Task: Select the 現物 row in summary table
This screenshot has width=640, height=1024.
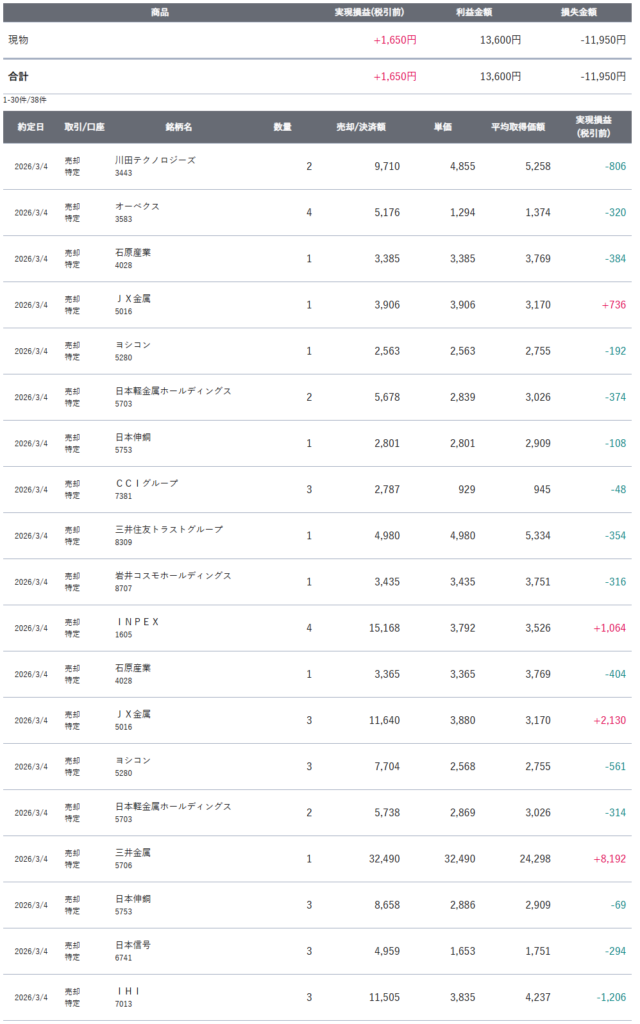Action: point(19,40)
